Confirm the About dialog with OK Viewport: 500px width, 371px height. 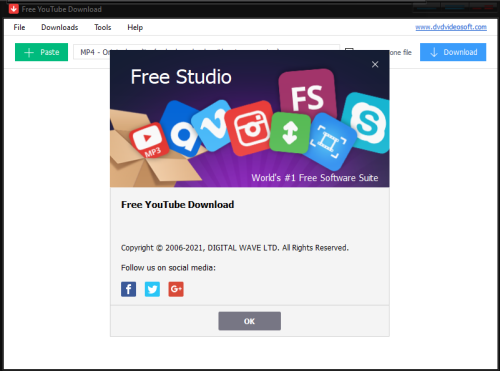(249, 321)
